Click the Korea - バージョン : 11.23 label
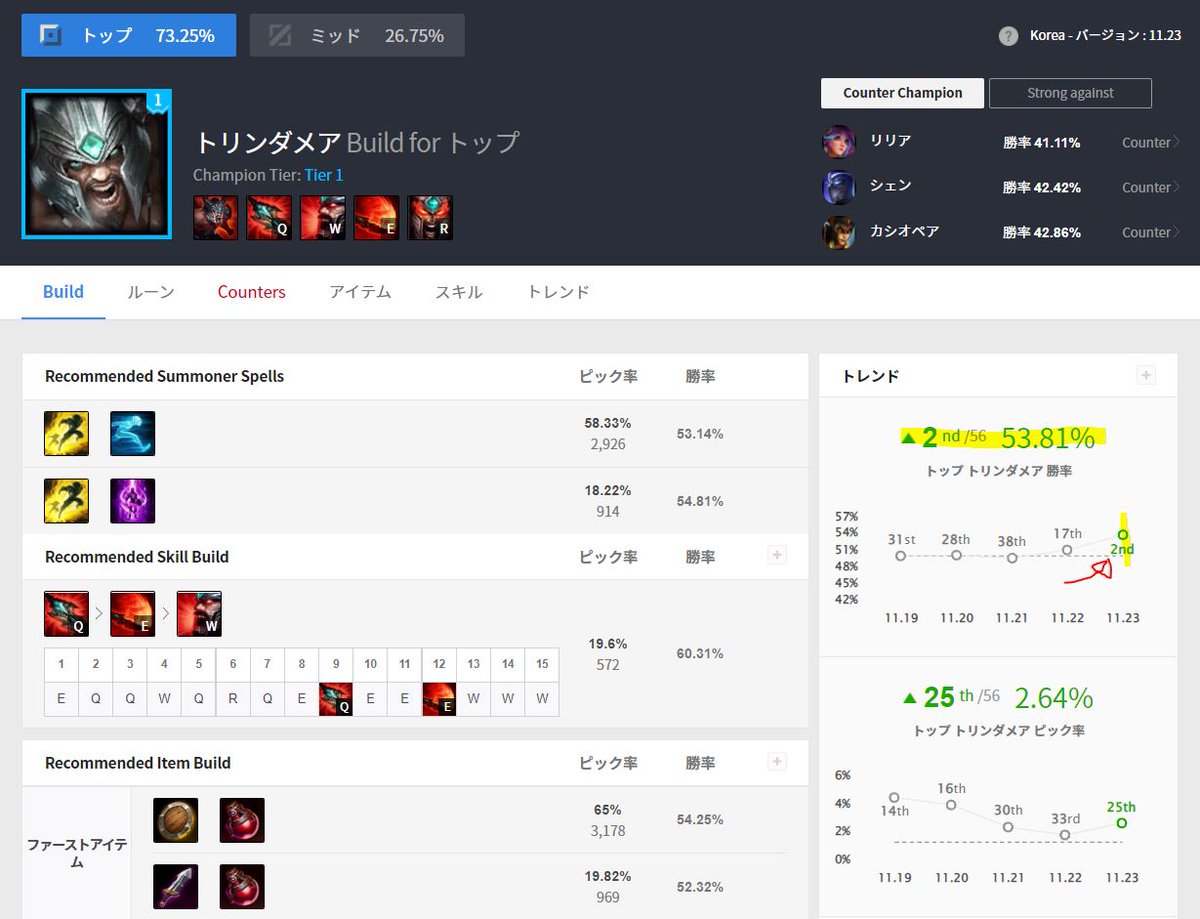The image size is (1200, 919). [x=1106, y=36]
